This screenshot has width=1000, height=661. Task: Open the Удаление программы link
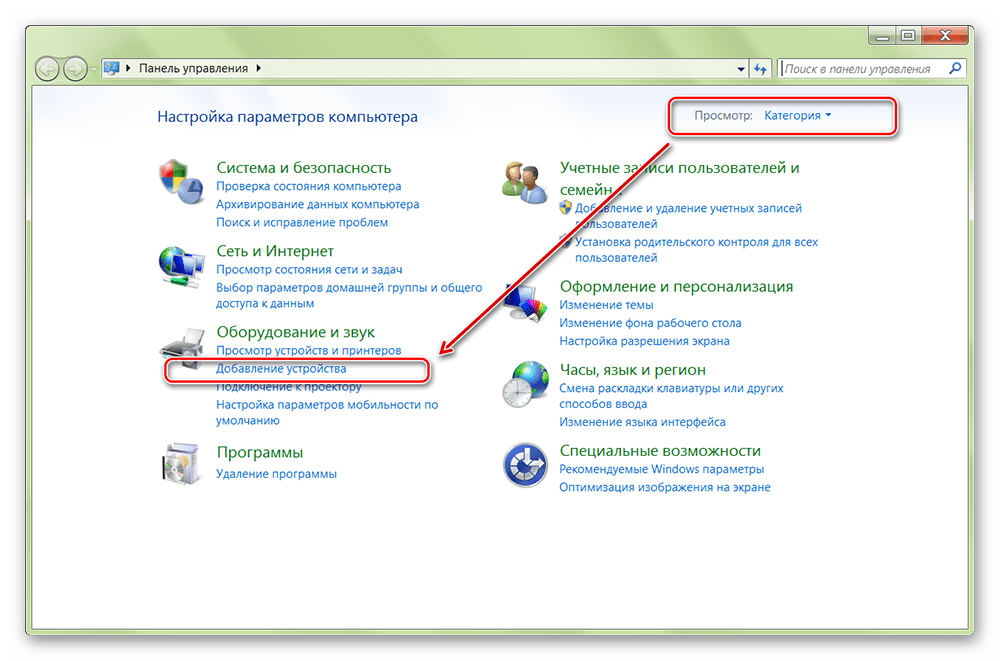[276, 473]
